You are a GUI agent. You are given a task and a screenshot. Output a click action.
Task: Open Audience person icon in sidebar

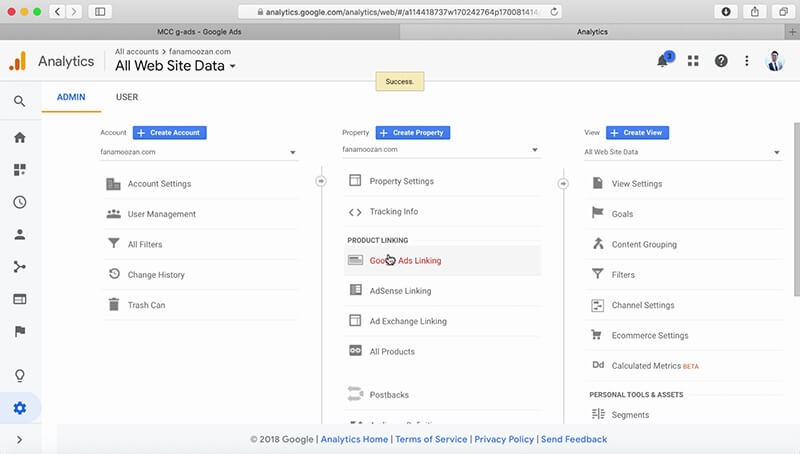[19, 234]
